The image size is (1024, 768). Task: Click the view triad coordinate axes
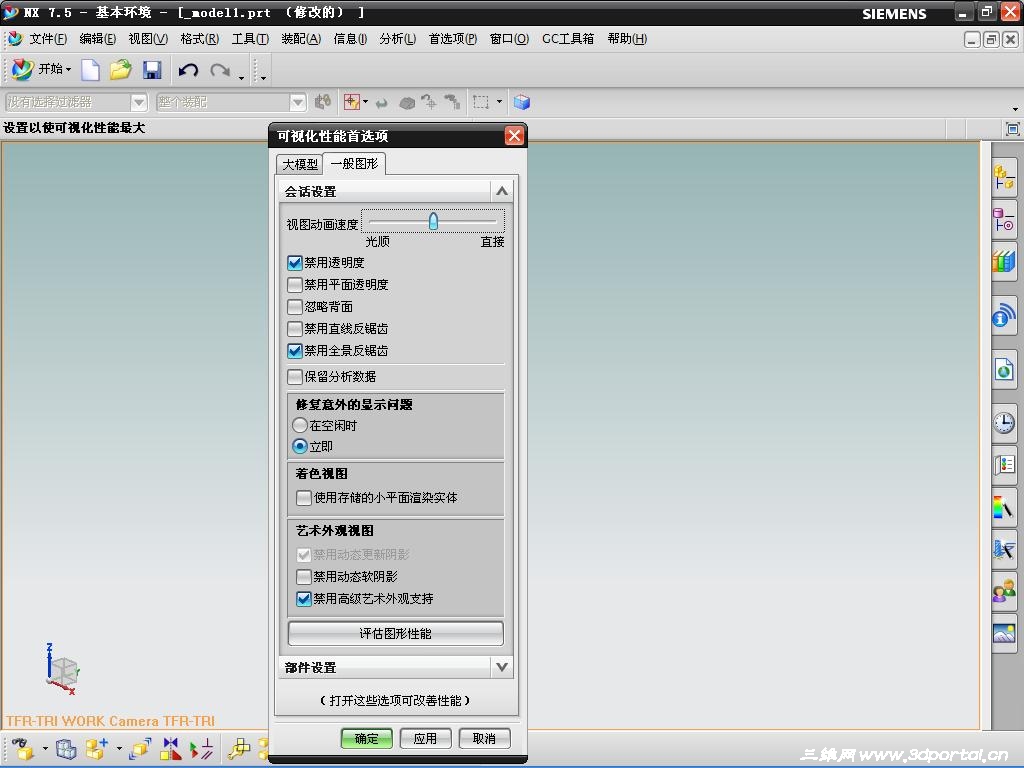pyautogui.click(x=61, y=669)
